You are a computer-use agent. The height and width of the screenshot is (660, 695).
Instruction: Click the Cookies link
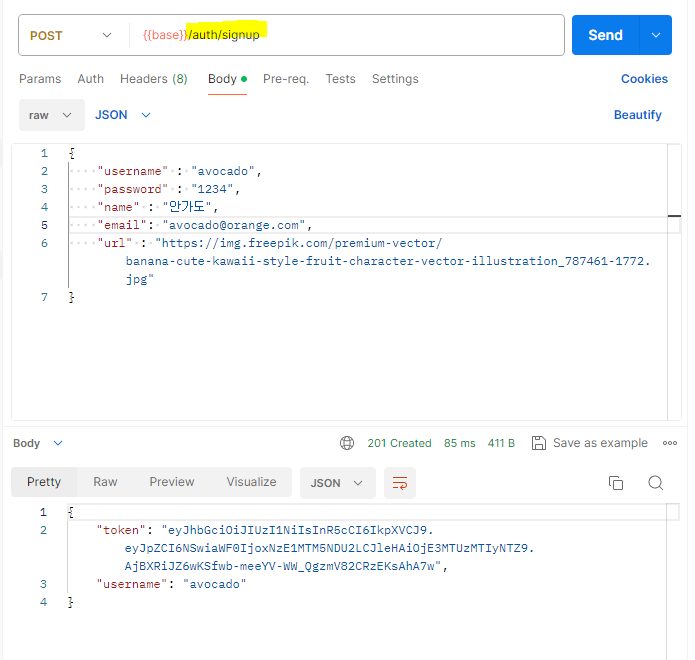tap(644, 79)
